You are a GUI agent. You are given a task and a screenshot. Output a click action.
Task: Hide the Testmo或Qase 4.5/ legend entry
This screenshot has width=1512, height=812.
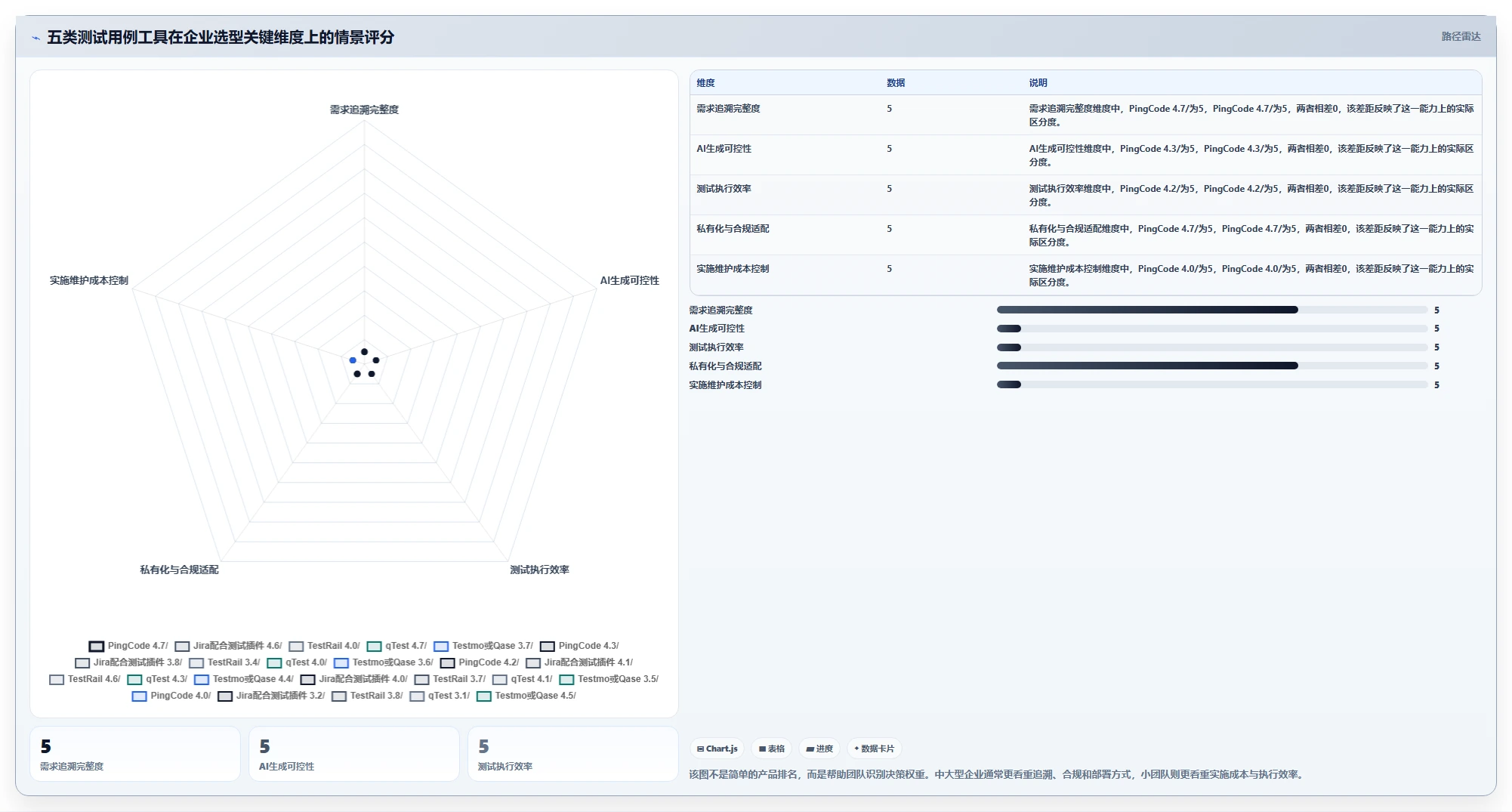(526, 696)
